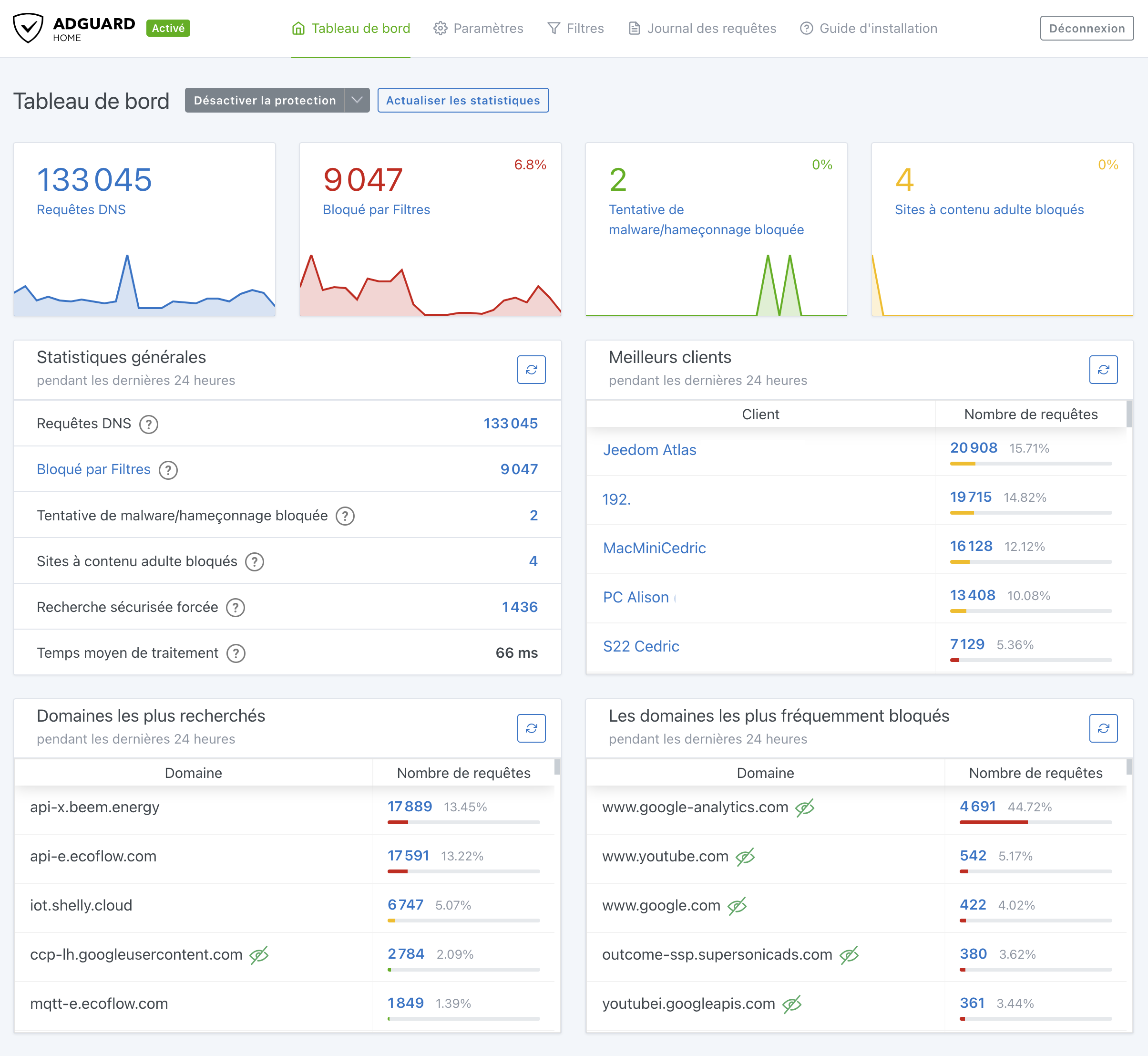
Task: Open client S22 Cedric
Action: point(641,647)
